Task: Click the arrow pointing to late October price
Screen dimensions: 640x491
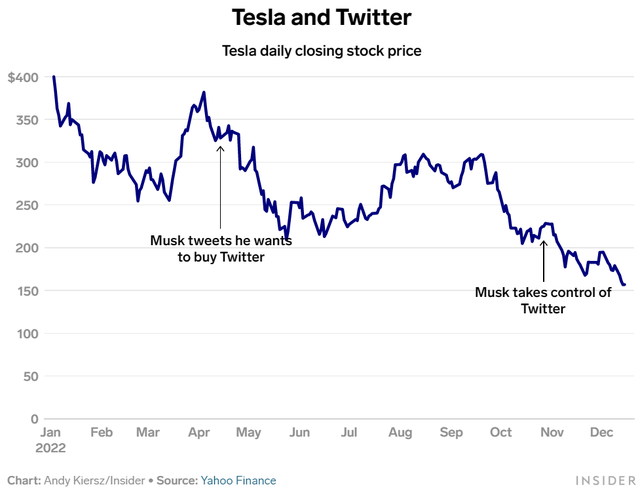Action: click(543, 261)
